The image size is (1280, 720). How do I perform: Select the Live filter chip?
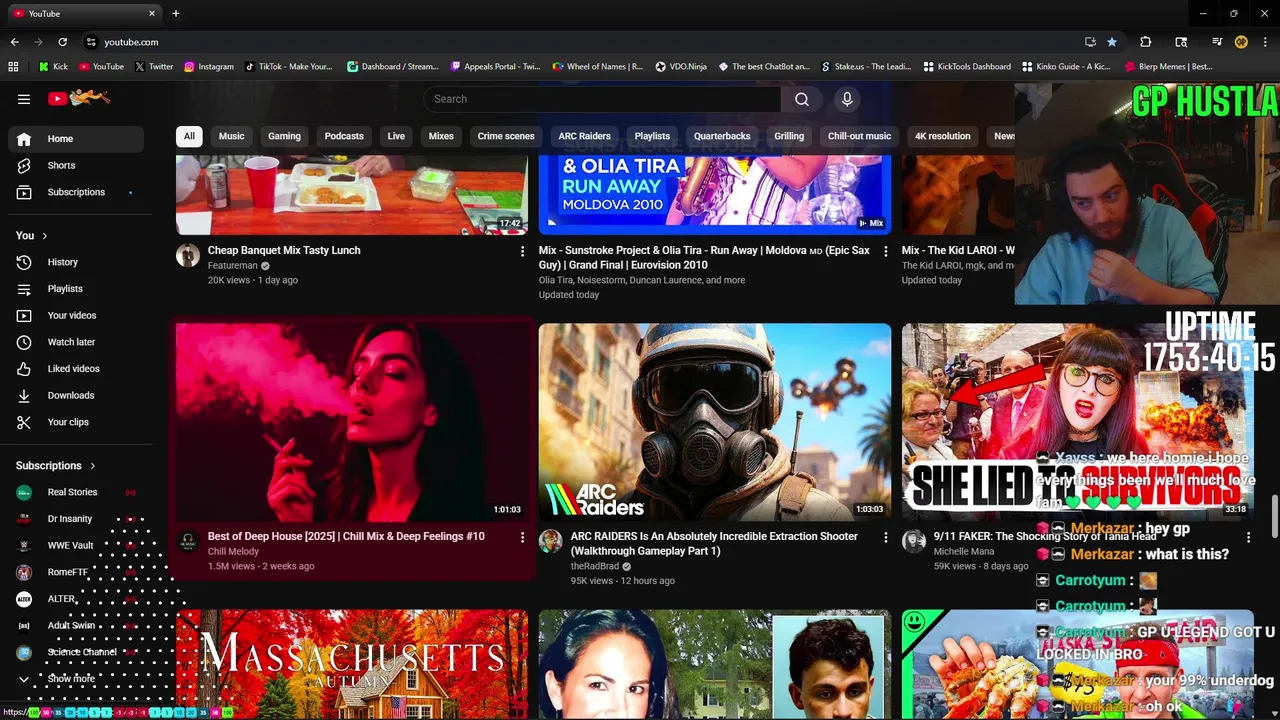tap(396, 136)
